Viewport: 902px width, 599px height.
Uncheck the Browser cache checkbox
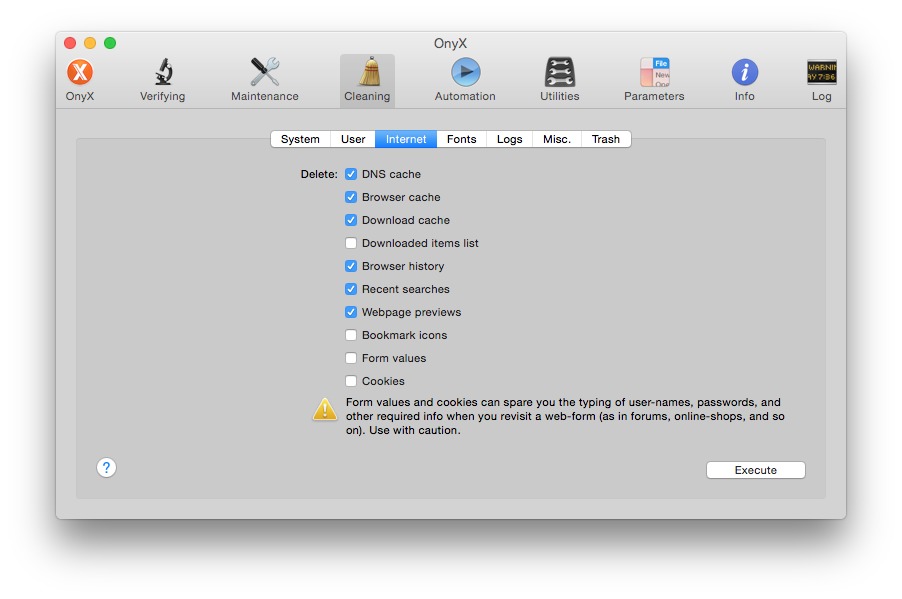pyautogui.click(x=351, y=197)
